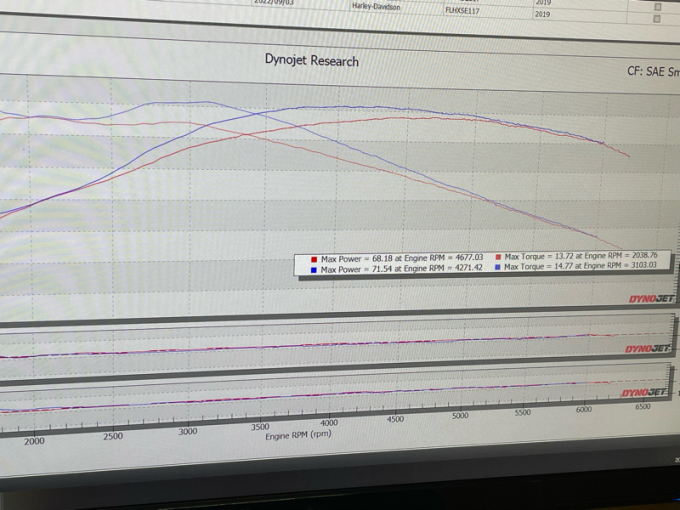The width and height of the screenshot is (680, 510).
Task: Click the blue Max Power legend swatch
Action: [313, 270]
